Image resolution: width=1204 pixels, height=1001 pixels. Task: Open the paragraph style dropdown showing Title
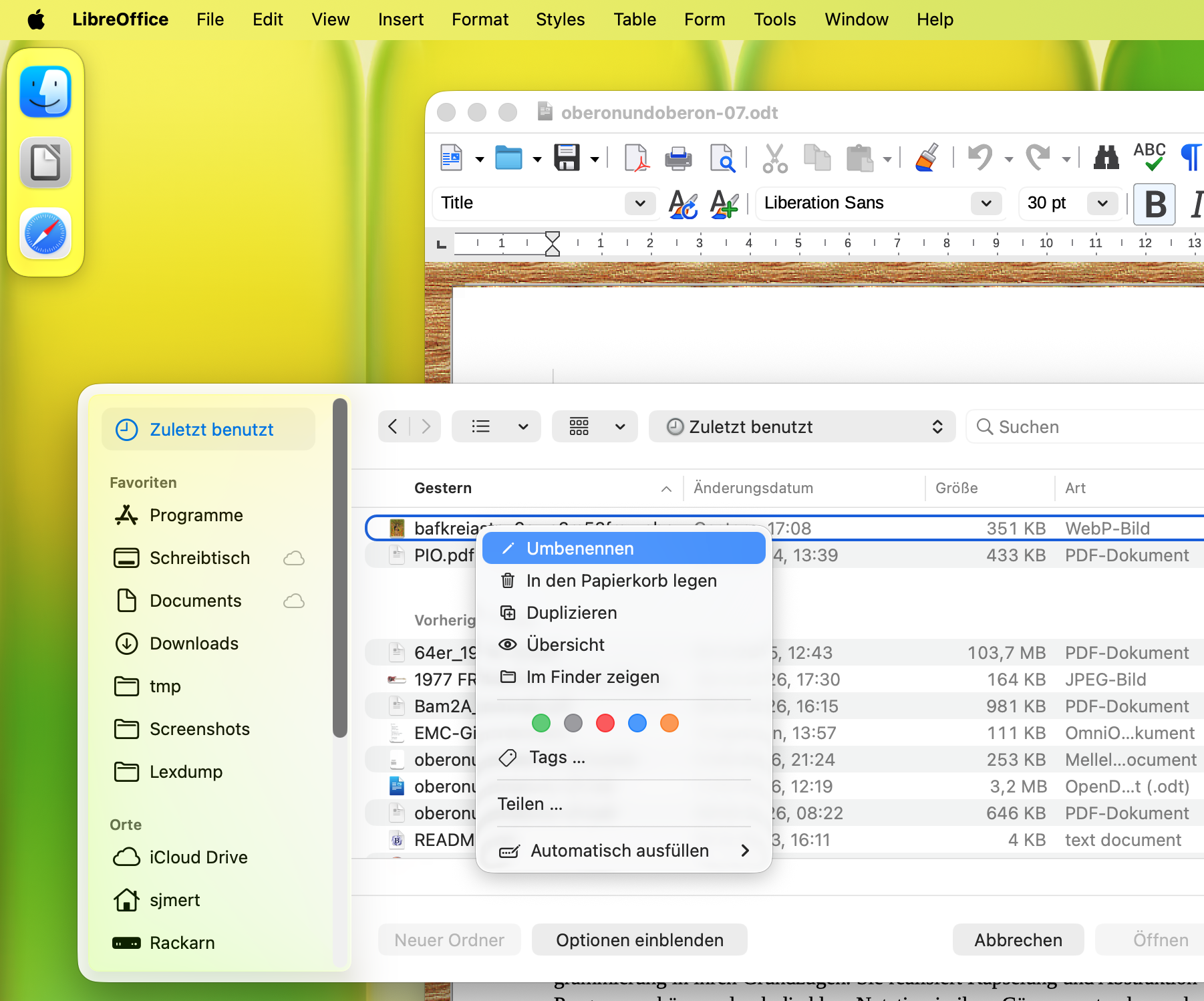pyautogui.click(x=639, y=203)
